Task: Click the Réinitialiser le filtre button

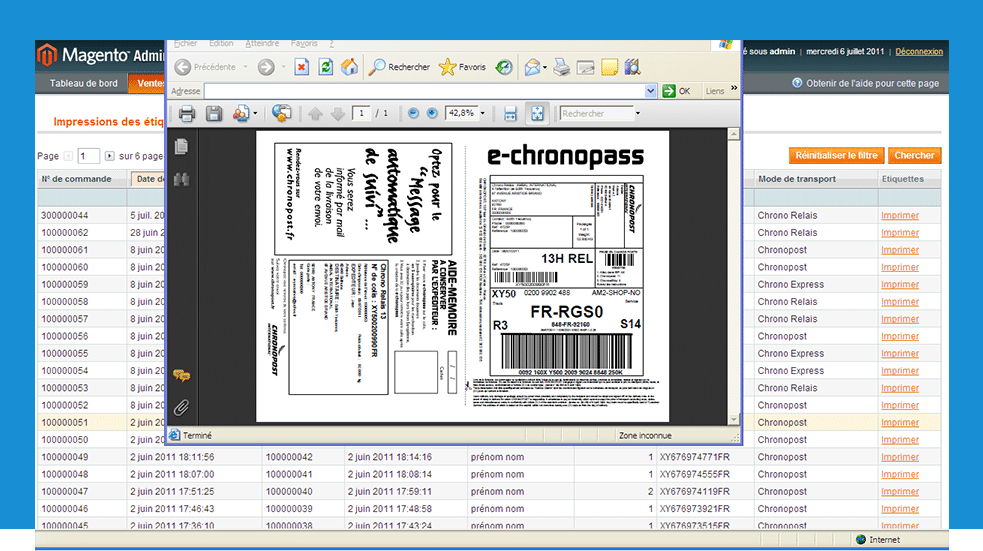Action: pyautogui.click(x=836, y=155)
